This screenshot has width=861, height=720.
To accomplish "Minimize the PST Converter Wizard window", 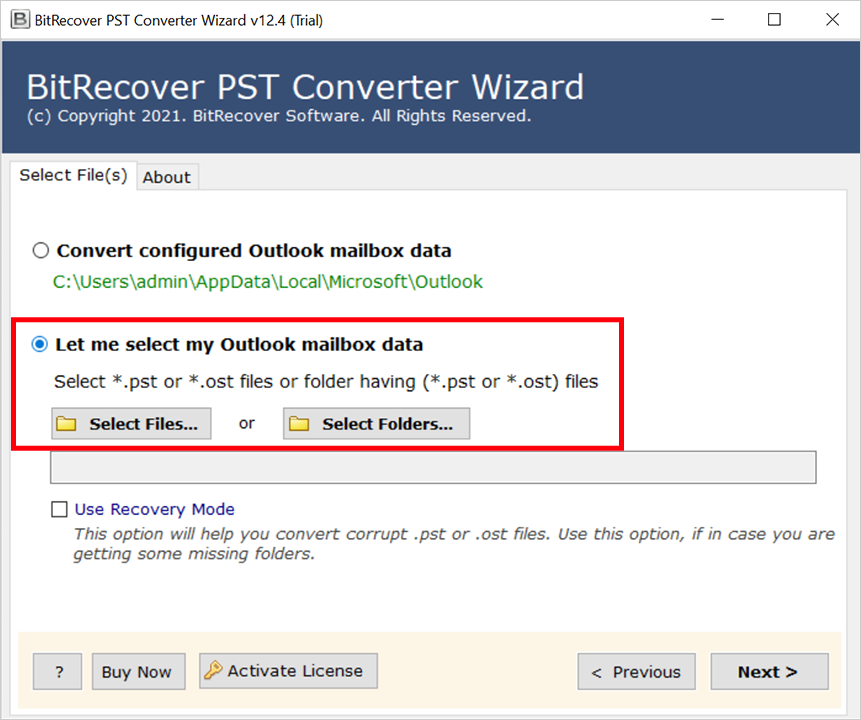I will click(x=716, y=19).
